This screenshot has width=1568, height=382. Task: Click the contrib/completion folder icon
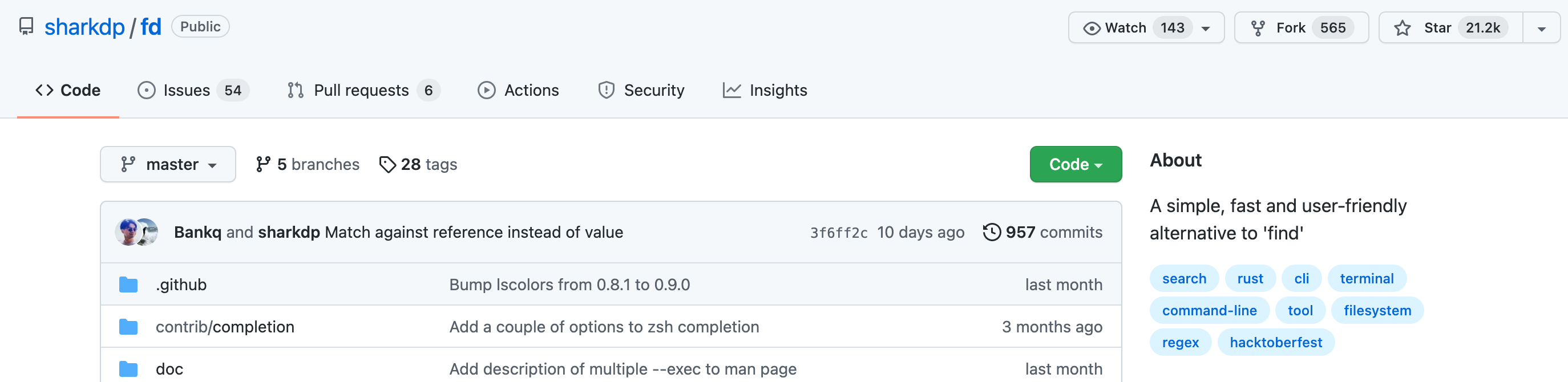128,327
